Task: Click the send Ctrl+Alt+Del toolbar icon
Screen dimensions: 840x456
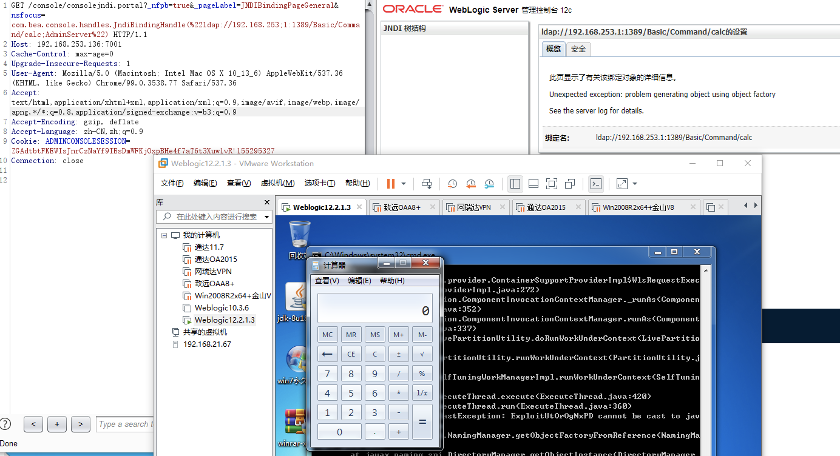Action: [427, 184]
